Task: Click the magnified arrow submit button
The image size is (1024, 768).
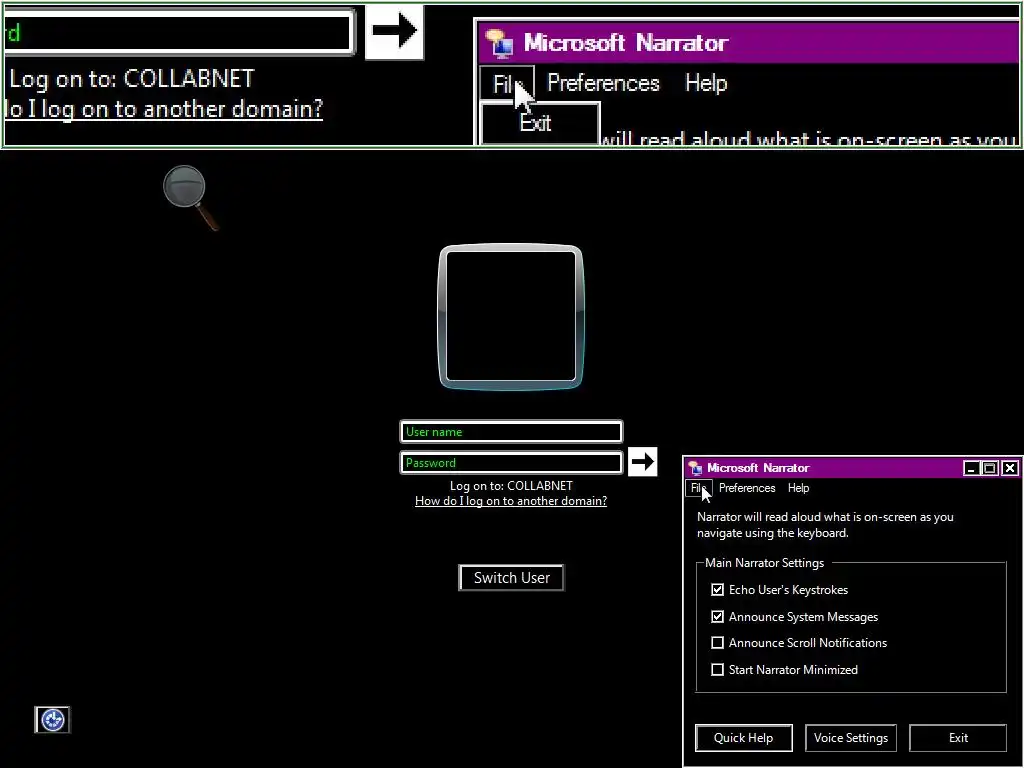Action: pyautogui.click(x=394, y=31)
